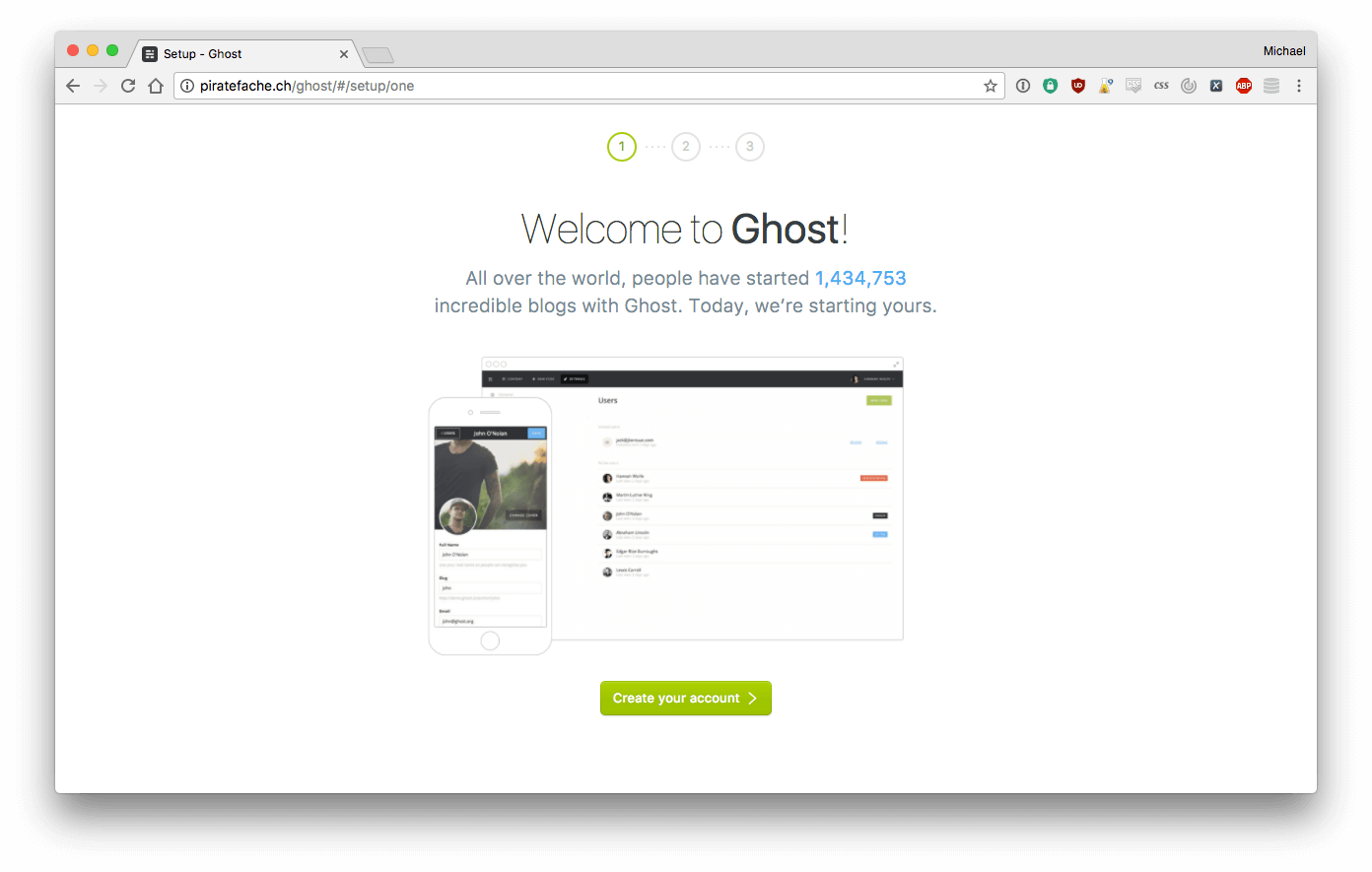Open the 1Password extension icon
1372x872 pixels.
tap(1023, 86)
